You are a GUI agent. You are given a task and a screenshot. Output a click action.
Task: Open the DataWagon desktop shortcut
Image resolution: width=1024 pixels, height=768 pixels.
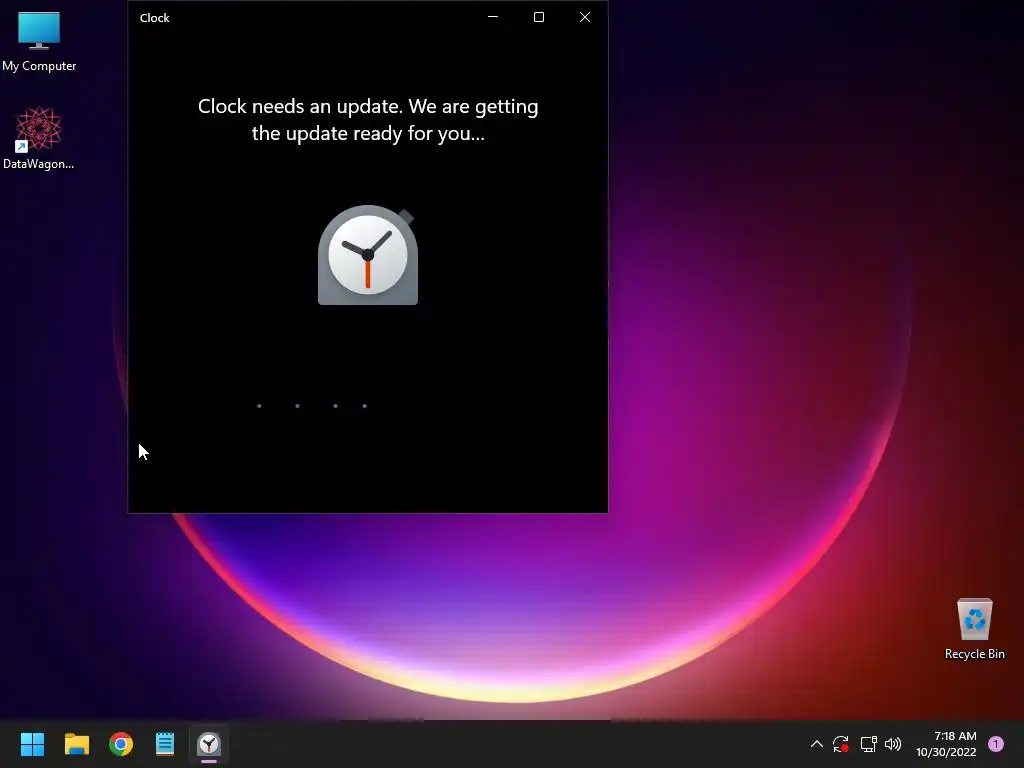(39, 138)
